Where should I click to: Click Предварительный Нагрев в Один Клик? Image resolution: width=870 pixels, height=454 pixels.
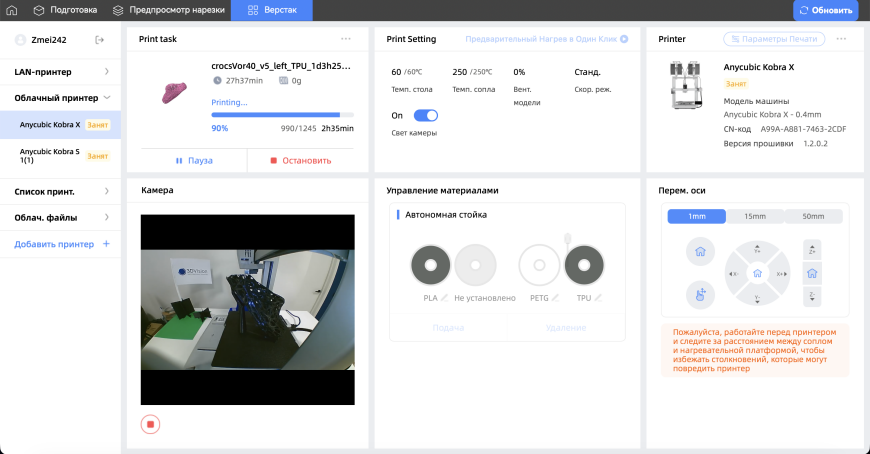point(547,39)
